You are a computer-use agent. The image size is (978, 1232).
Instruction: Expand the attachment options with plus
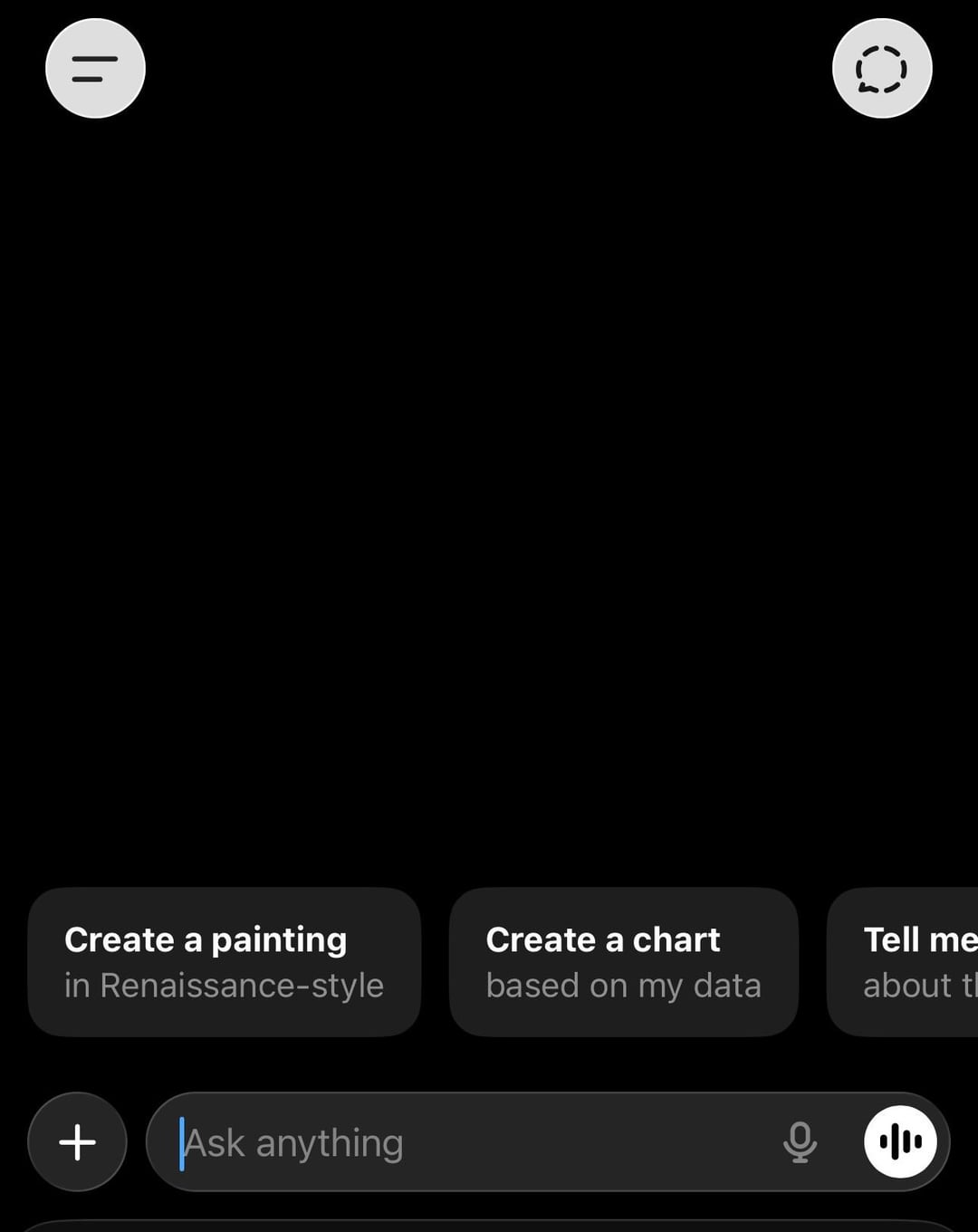click(x=78, y=1142)
